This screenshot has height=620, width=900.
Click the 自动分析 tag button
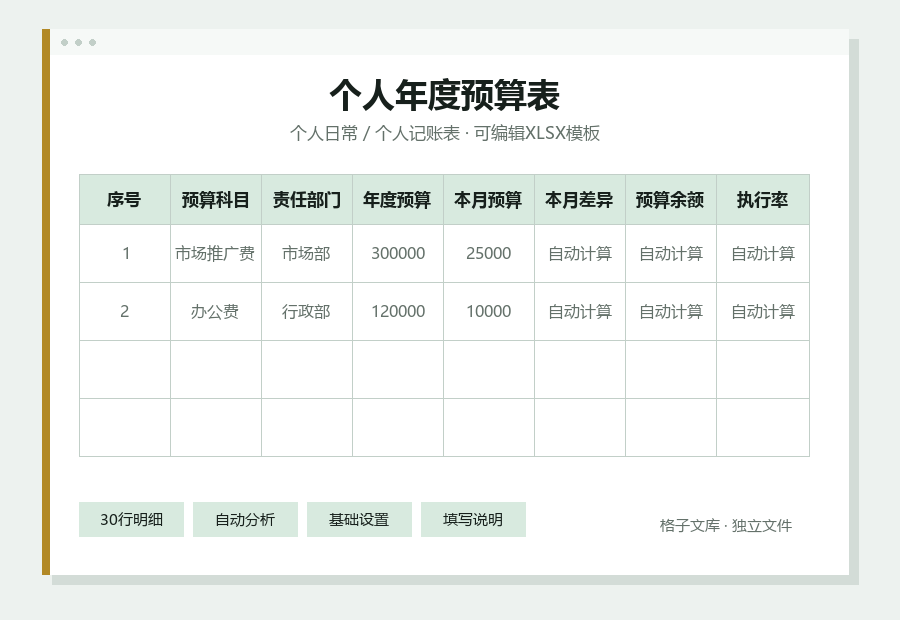[x=245, y=520]
